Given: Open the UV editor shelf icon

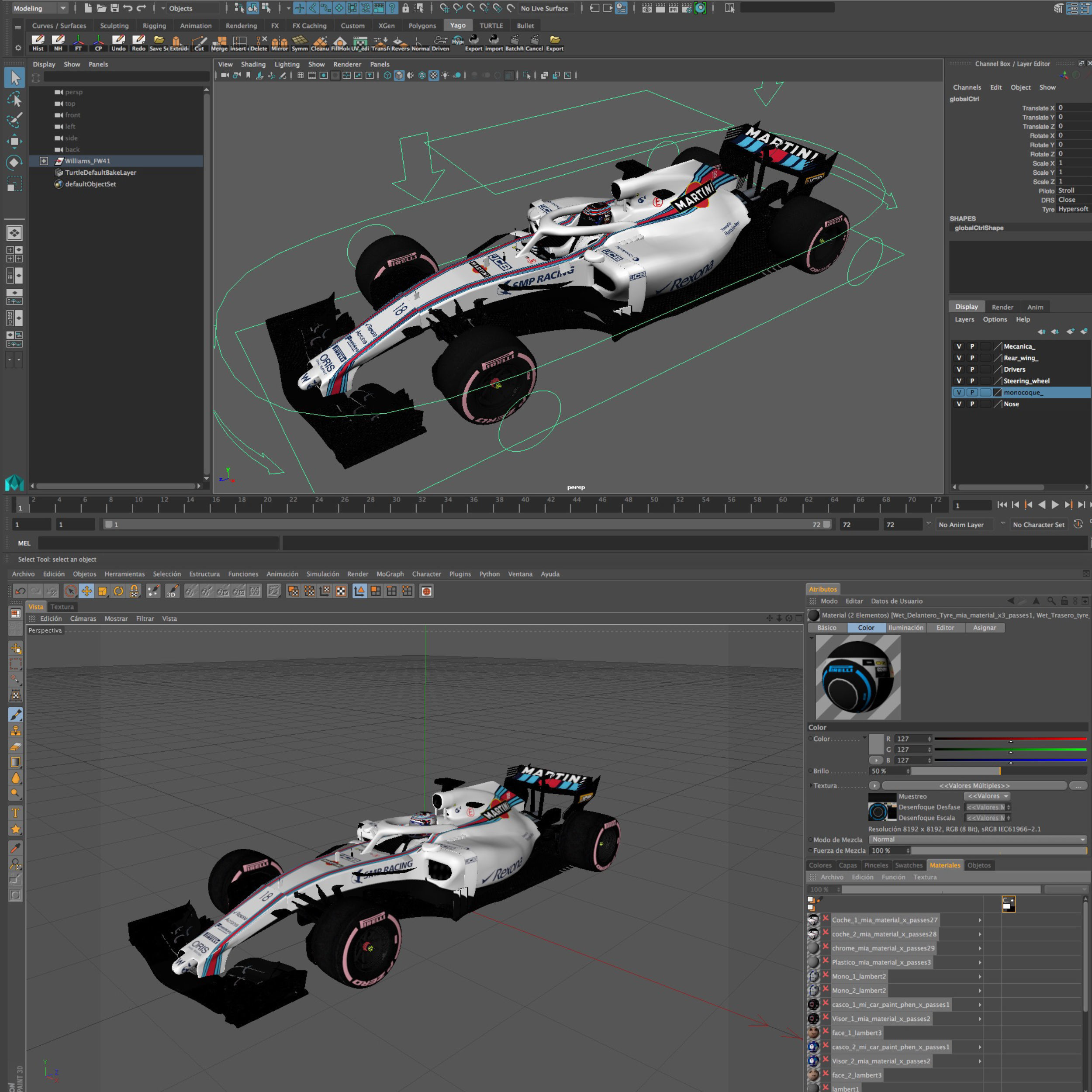Looking at the screenshot, I should [360, 43].
